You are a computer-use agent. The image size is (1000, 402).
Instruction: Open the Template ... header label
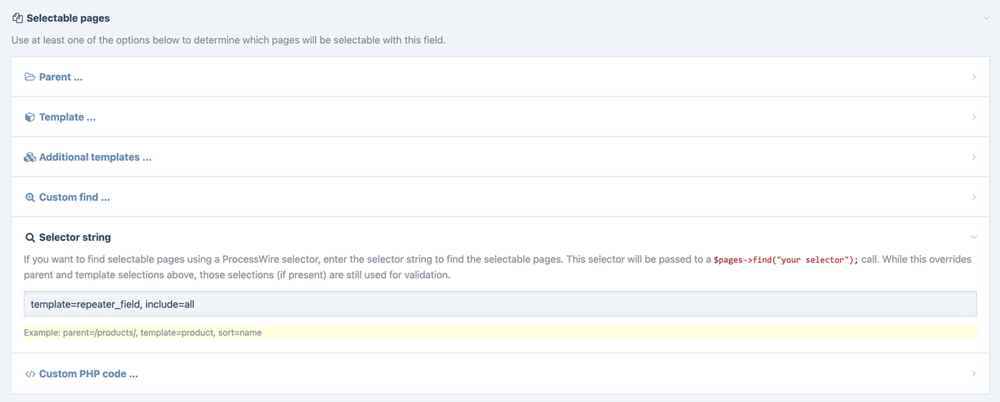[x=67, y=117]
